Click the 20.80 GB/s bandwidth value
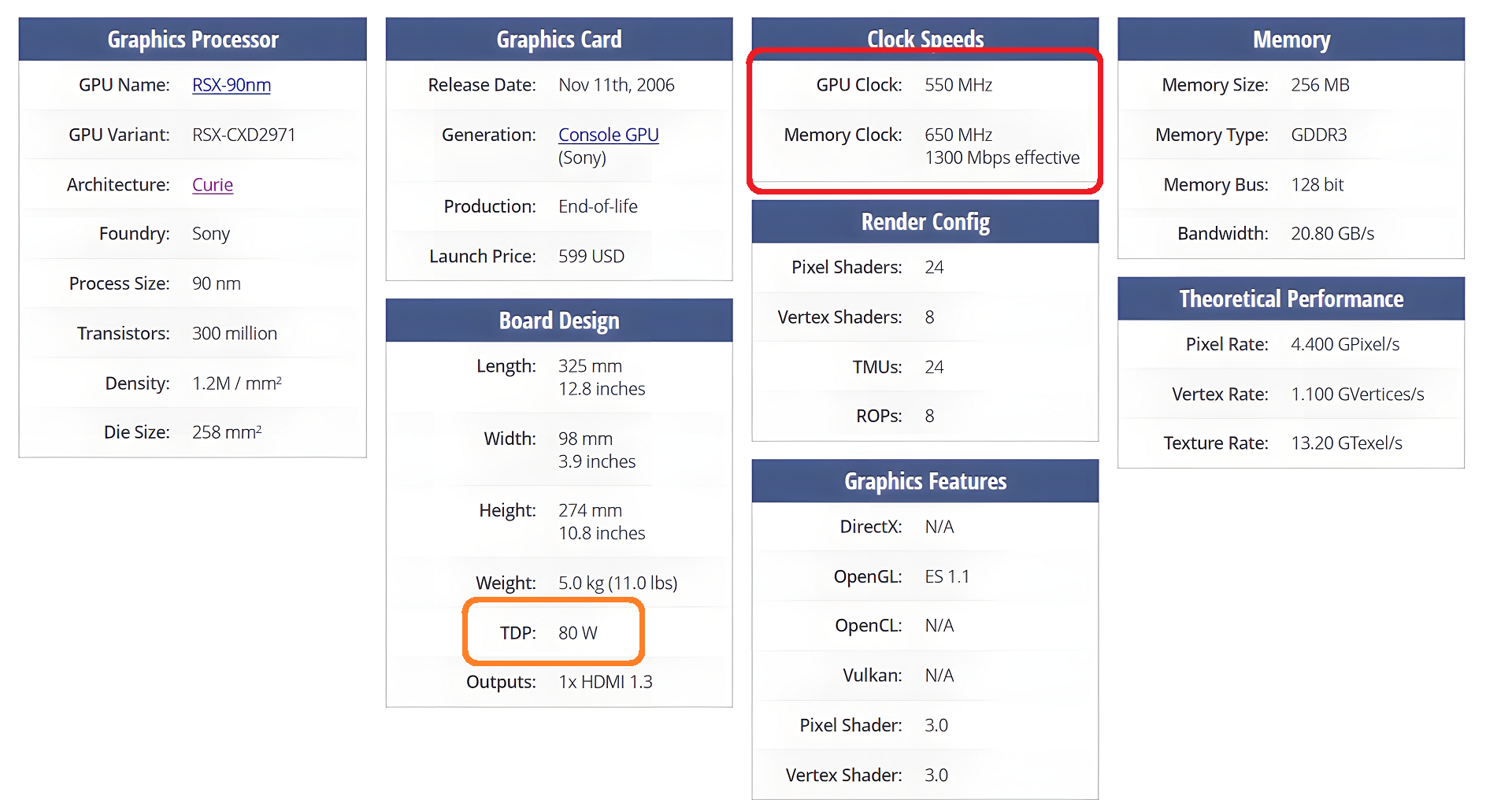 (x=1332, y=234)
